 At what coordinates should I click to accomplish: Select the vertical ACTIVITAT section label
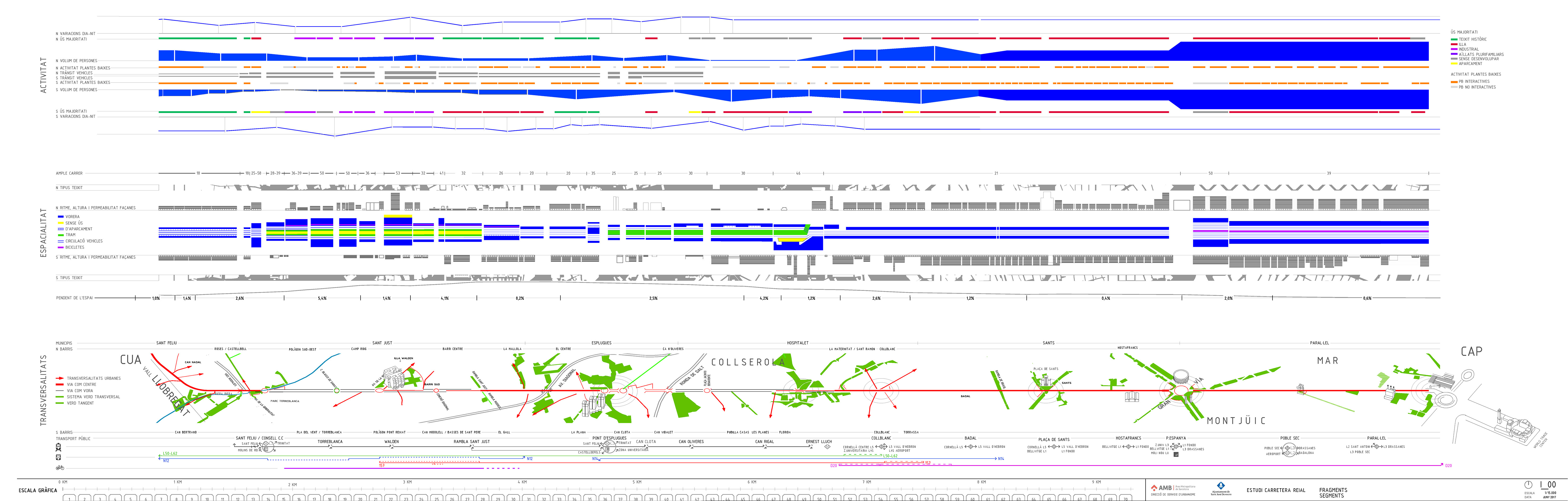43,75
